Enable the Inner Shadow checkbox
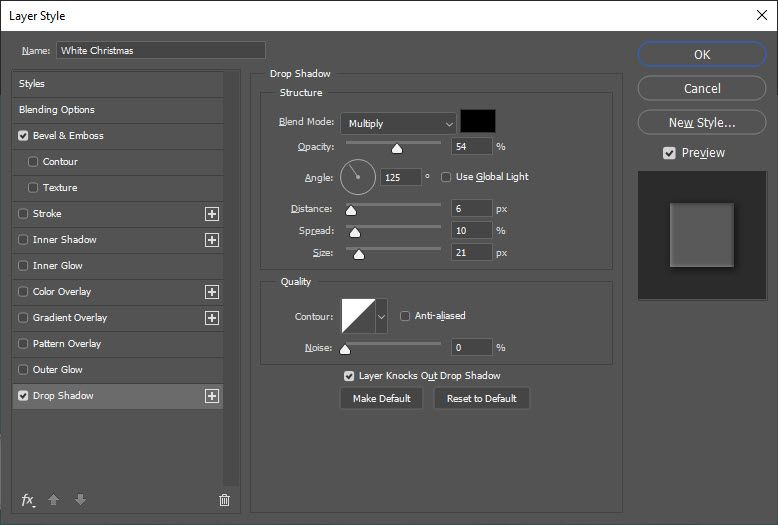This screenshot has height=525, width=778. coord(23,239)
